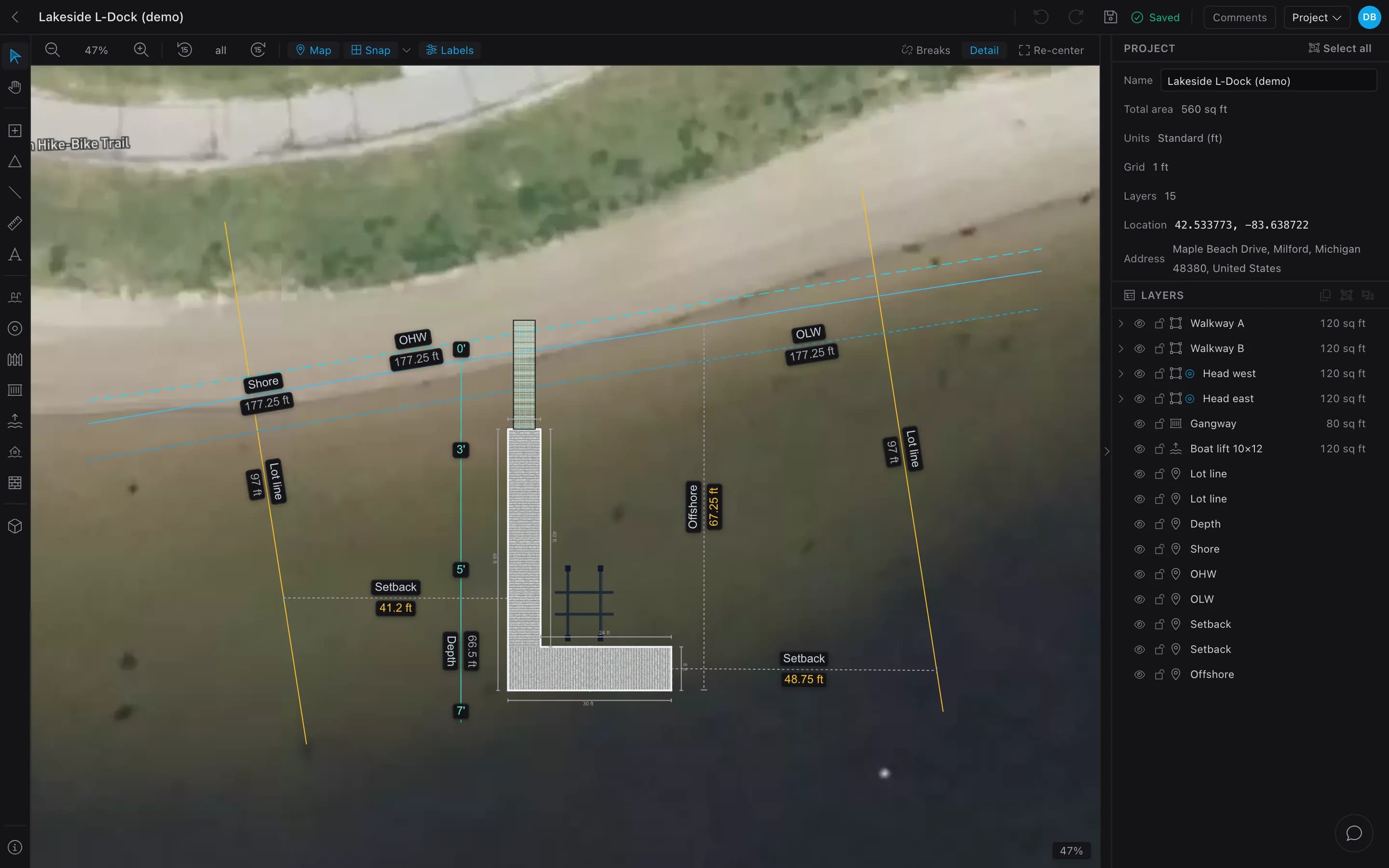Pick the diagonal line tool
Screen dimensions: 1389x868
(15, 193)
